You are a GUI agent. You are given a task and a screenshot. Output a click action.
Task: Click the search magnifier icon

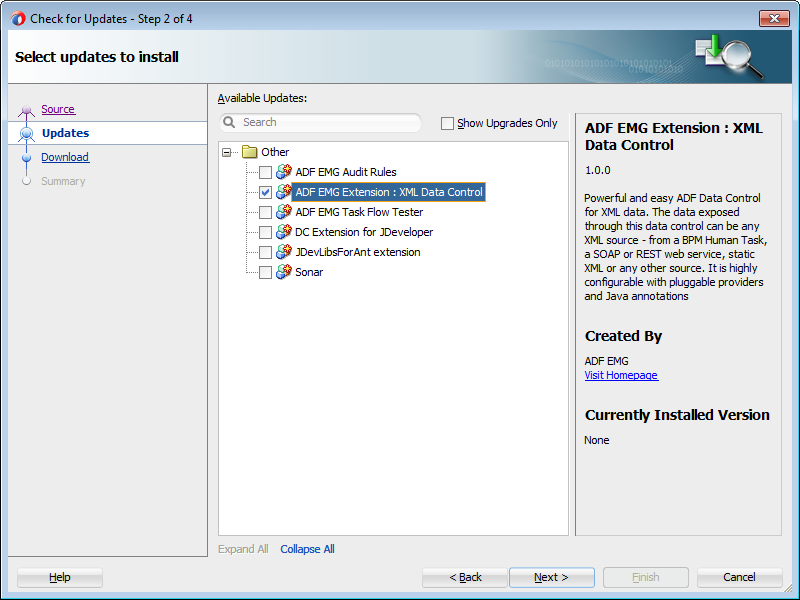click(230, 122)
